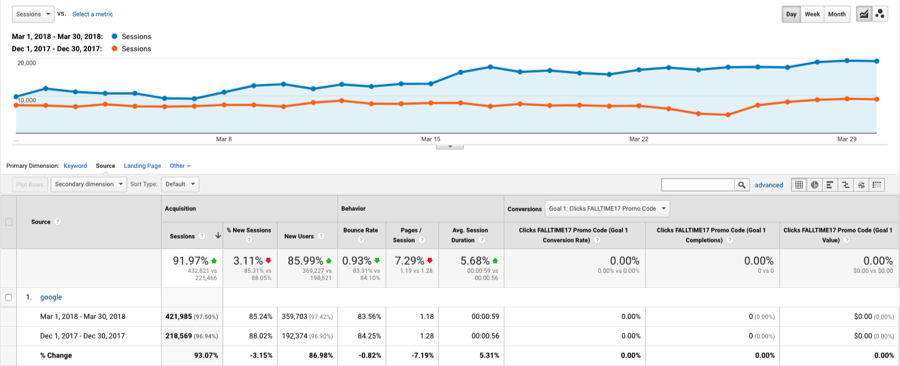Select the Percentage pie chart view icon
Image resolution: width=900 pixels, height=366 pixels.
click(814, 185)
